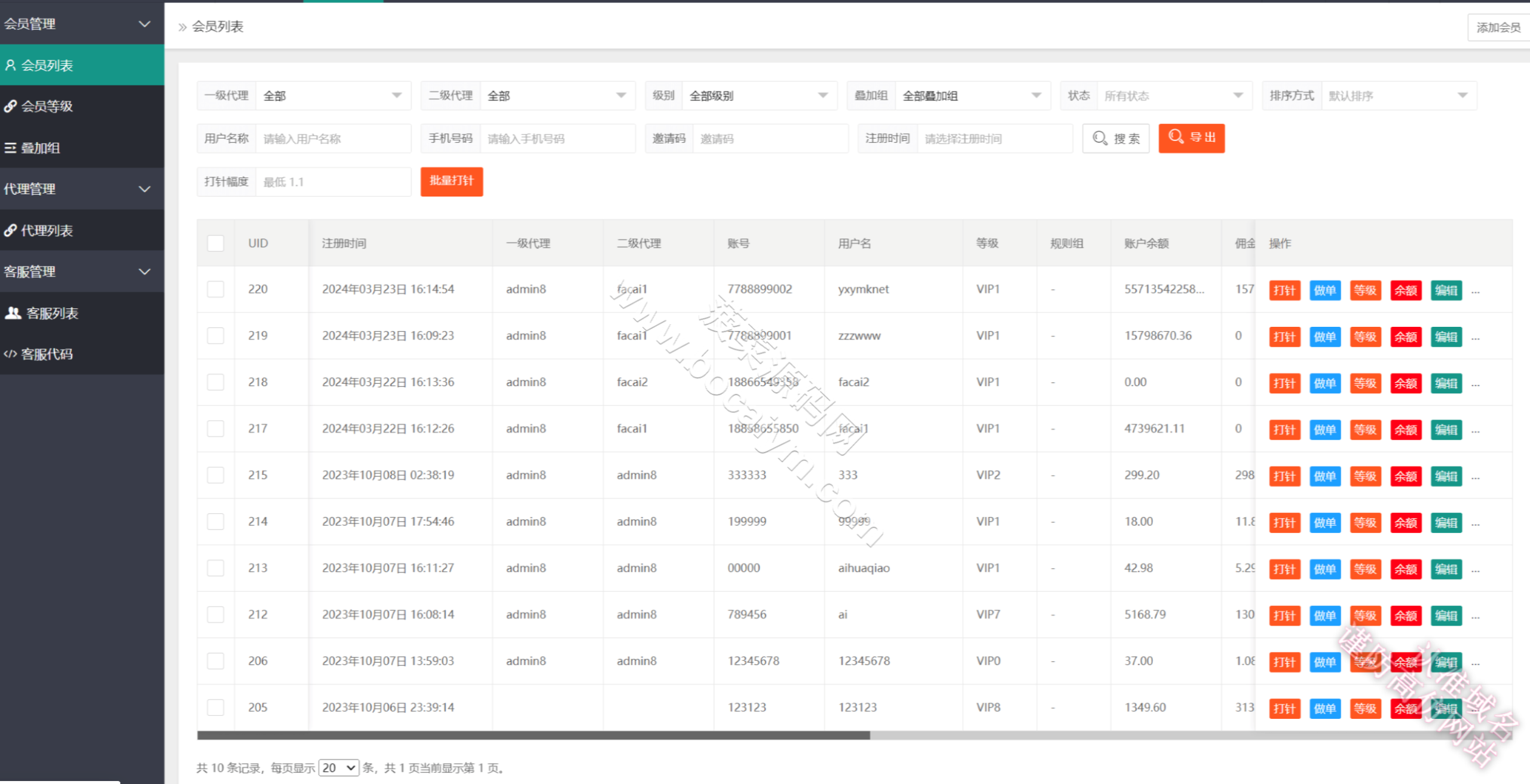Viewport: 1530px width, 784px height.
Task: Open more actions for UID 215 row
Action: tap(1476, 477)
